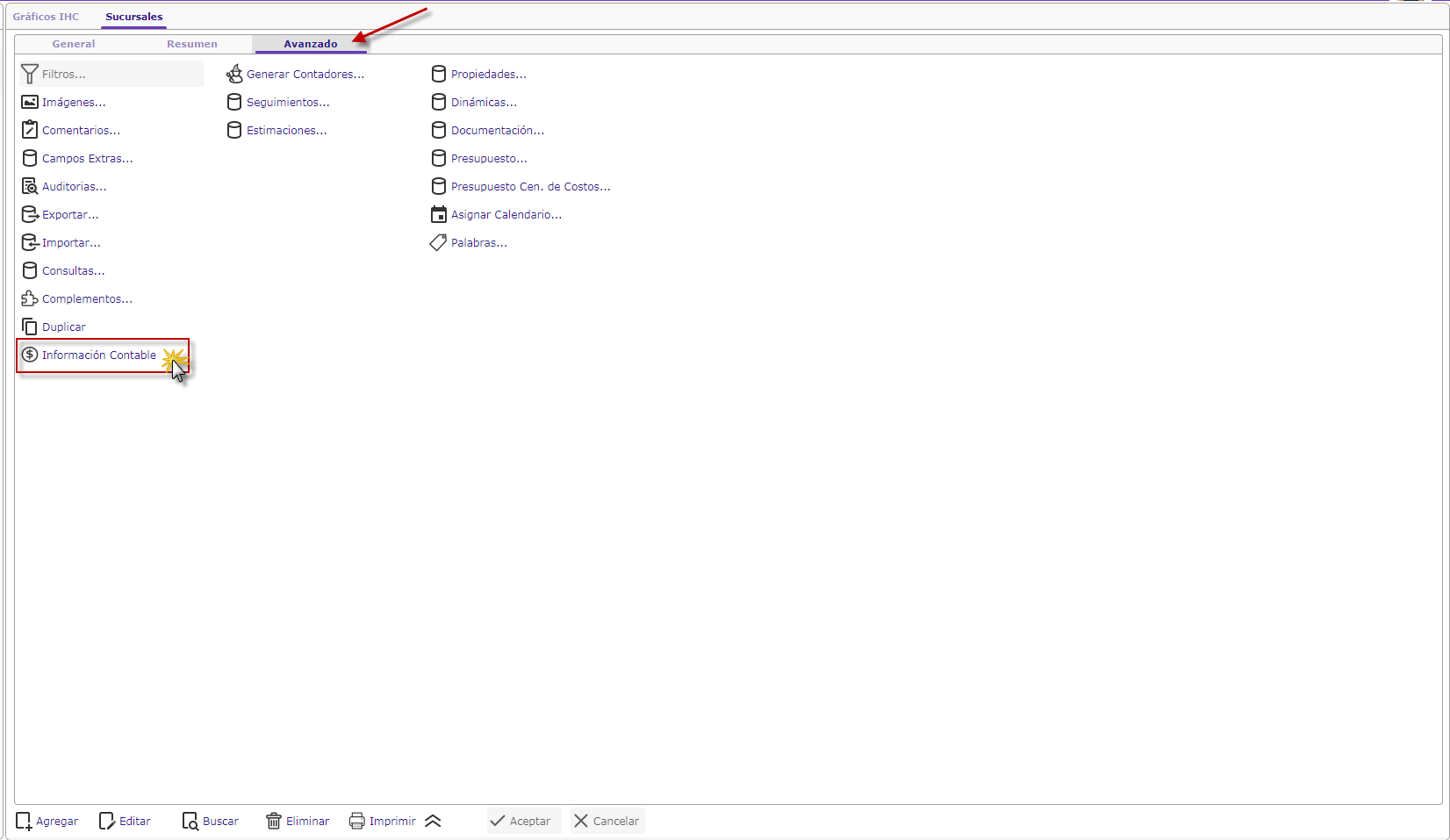Open the Dinámicas database icon
The width and height of the screenshot is (1450, 840).
point(439,102)
